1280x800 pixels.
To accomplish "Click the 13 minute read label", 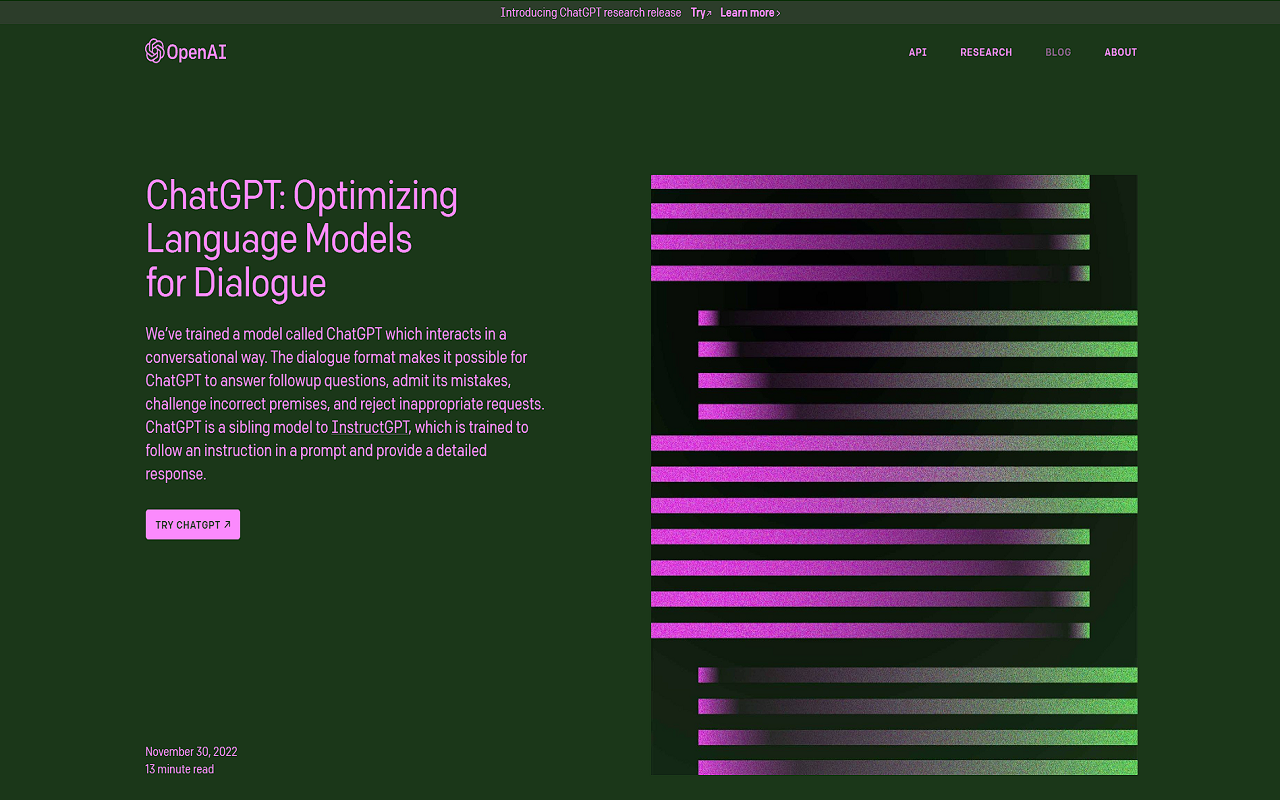I will click(180, 769).
